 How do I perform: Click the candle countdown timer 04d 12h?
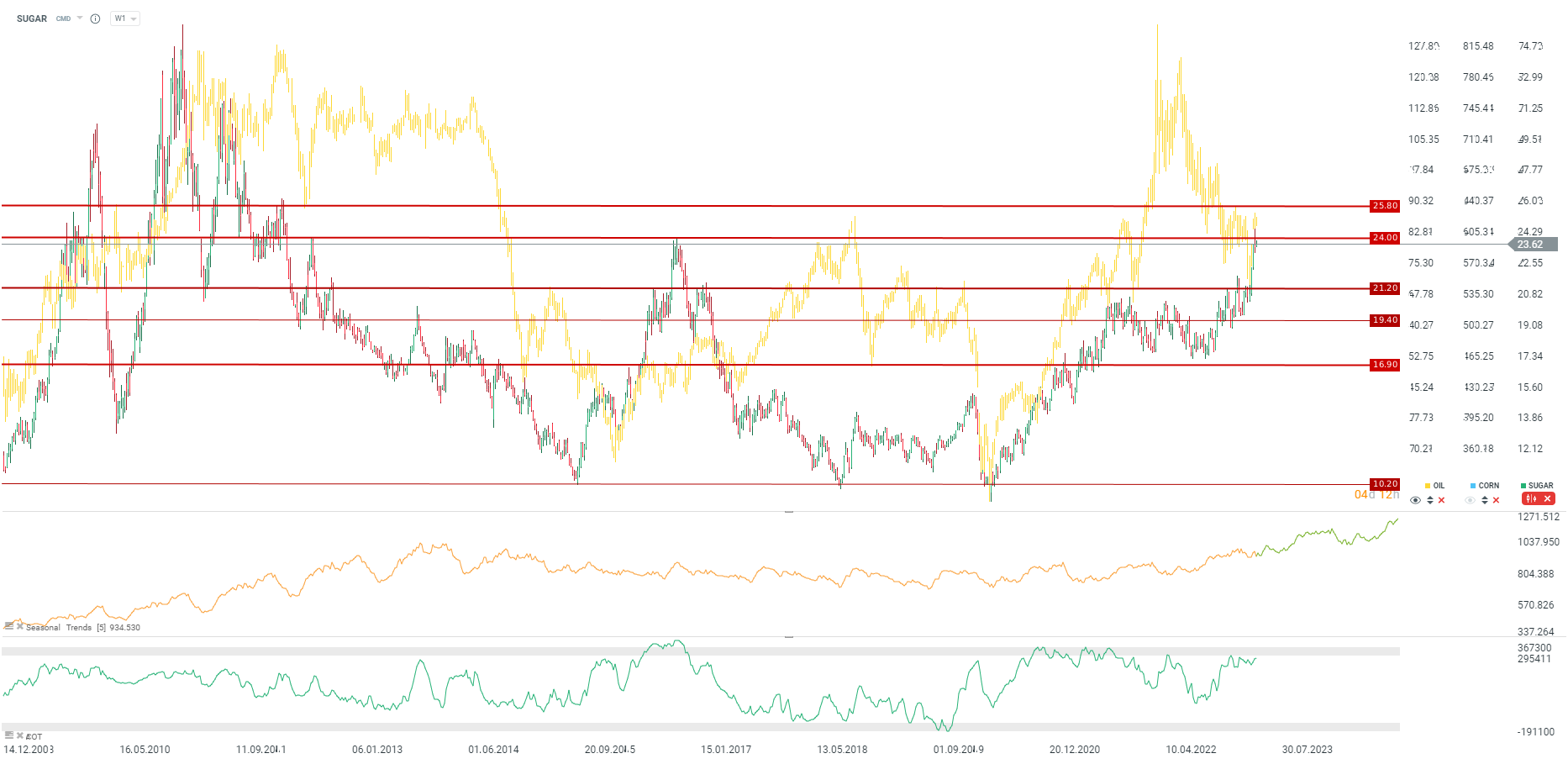(x=1376, y=495)
